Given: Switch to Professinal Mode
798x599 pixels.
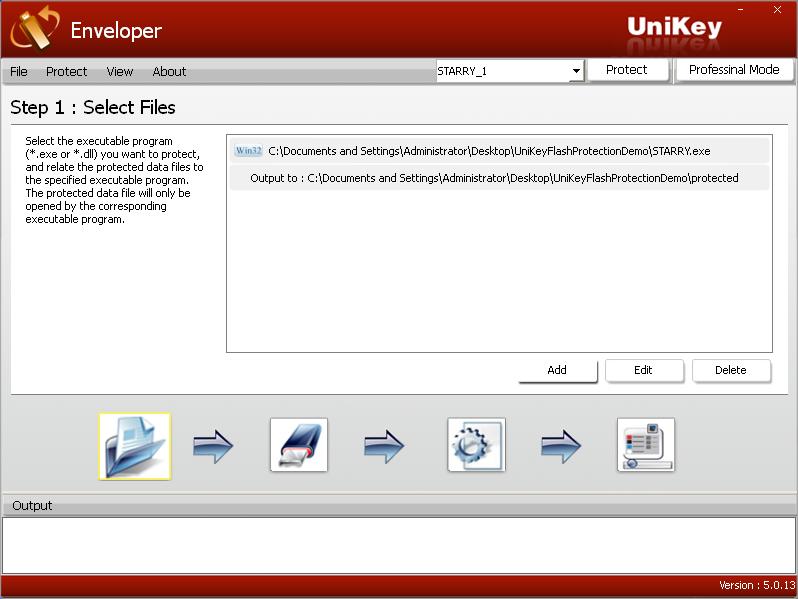Looking at the screenshot, I should [734, 70].
